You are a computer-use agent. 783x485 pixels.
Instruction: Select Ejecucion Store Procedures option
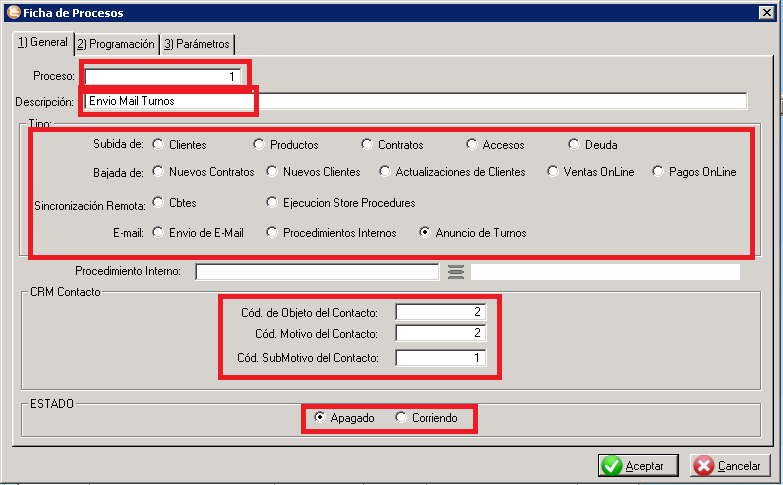(272, 203)
